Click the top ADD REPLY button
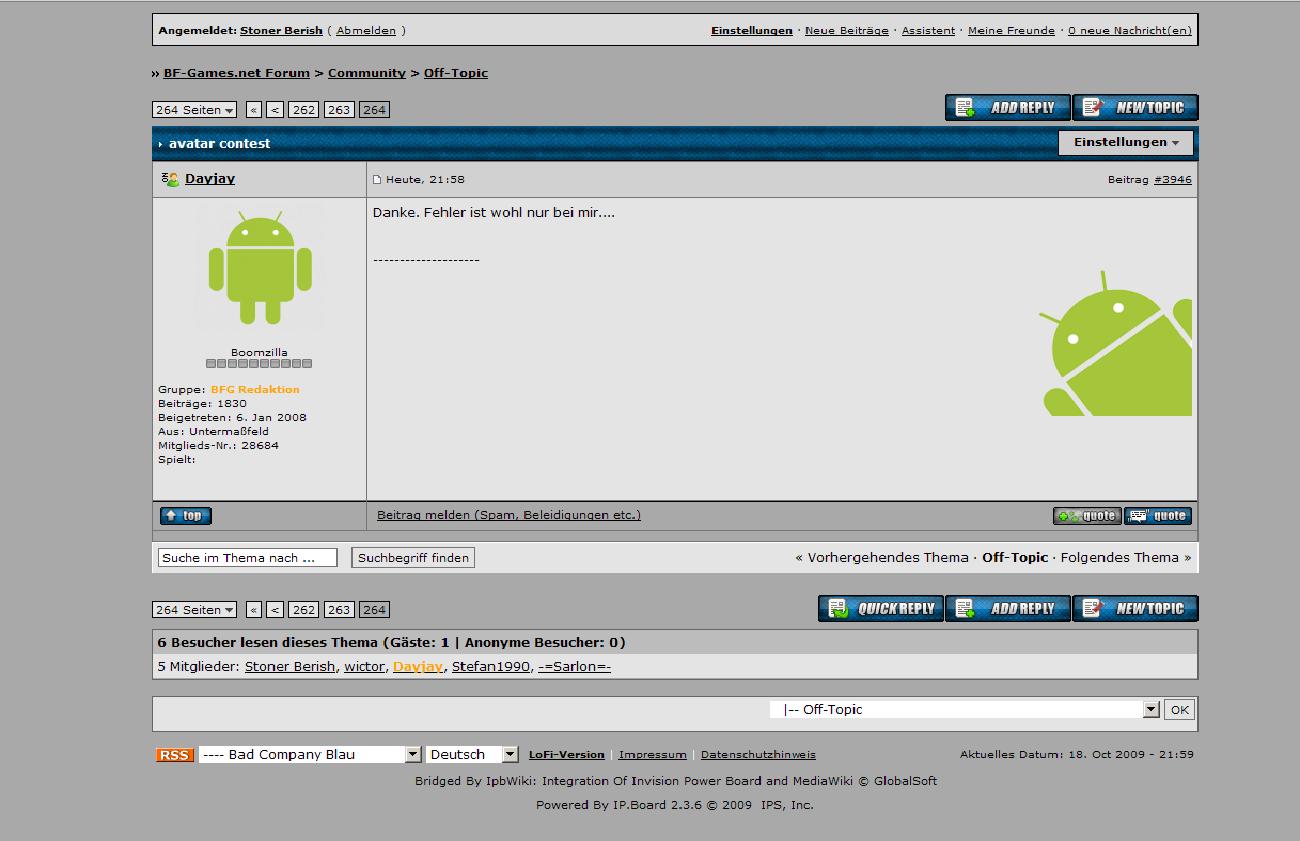This screenshot has width=1300, height=841. 1007,108
